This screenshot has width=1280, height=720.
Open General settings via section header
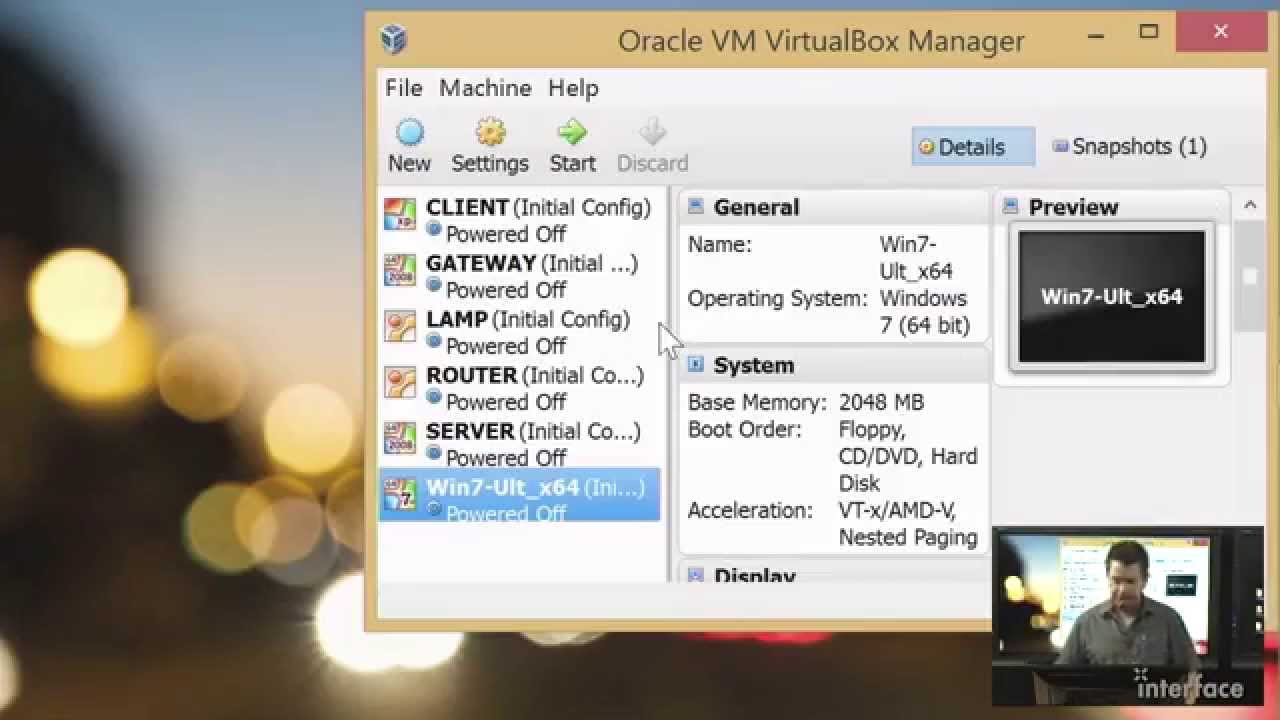coord(756,207)
